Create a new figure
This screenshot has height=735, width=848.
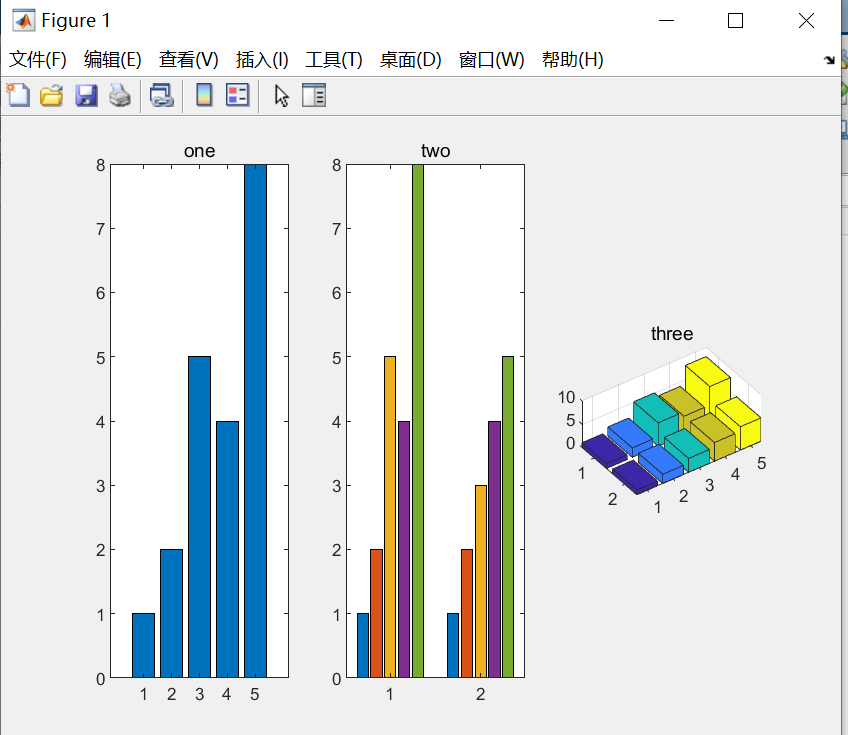18,95
